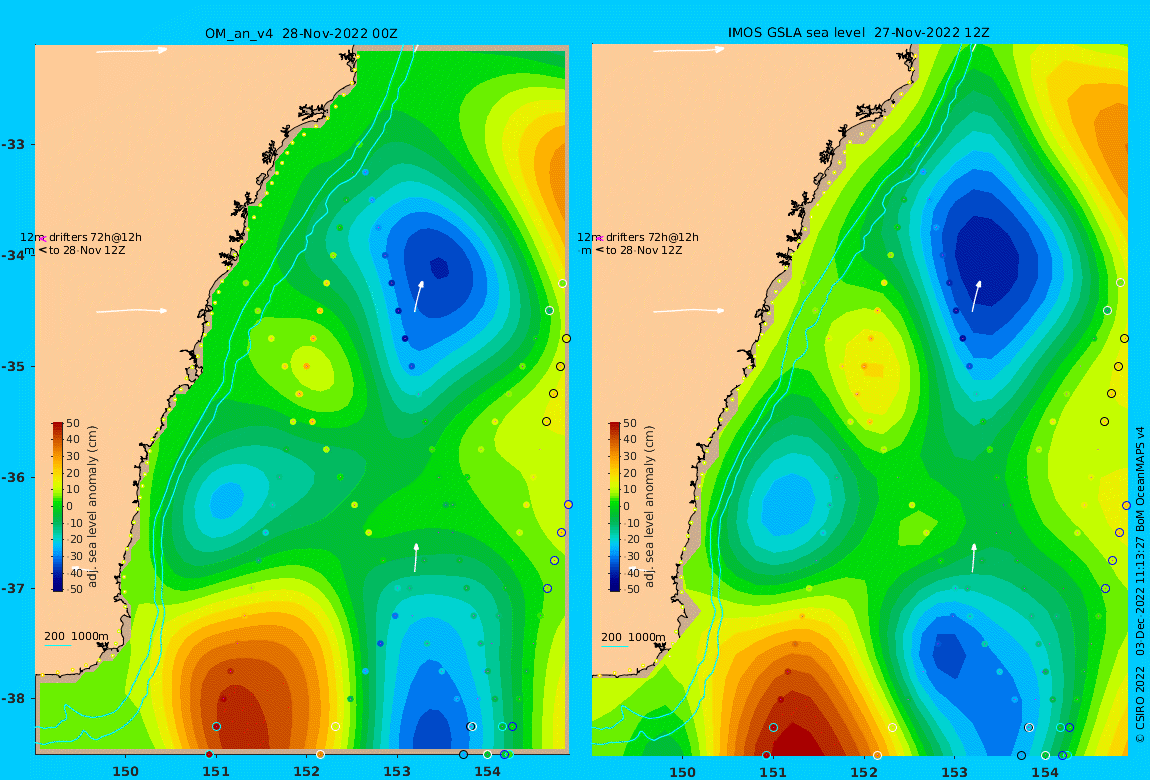Screen dimensions: 1150x780
Task: Click white current arrow inside left map's dark blue eddy
Action: [x=419, y=296]
